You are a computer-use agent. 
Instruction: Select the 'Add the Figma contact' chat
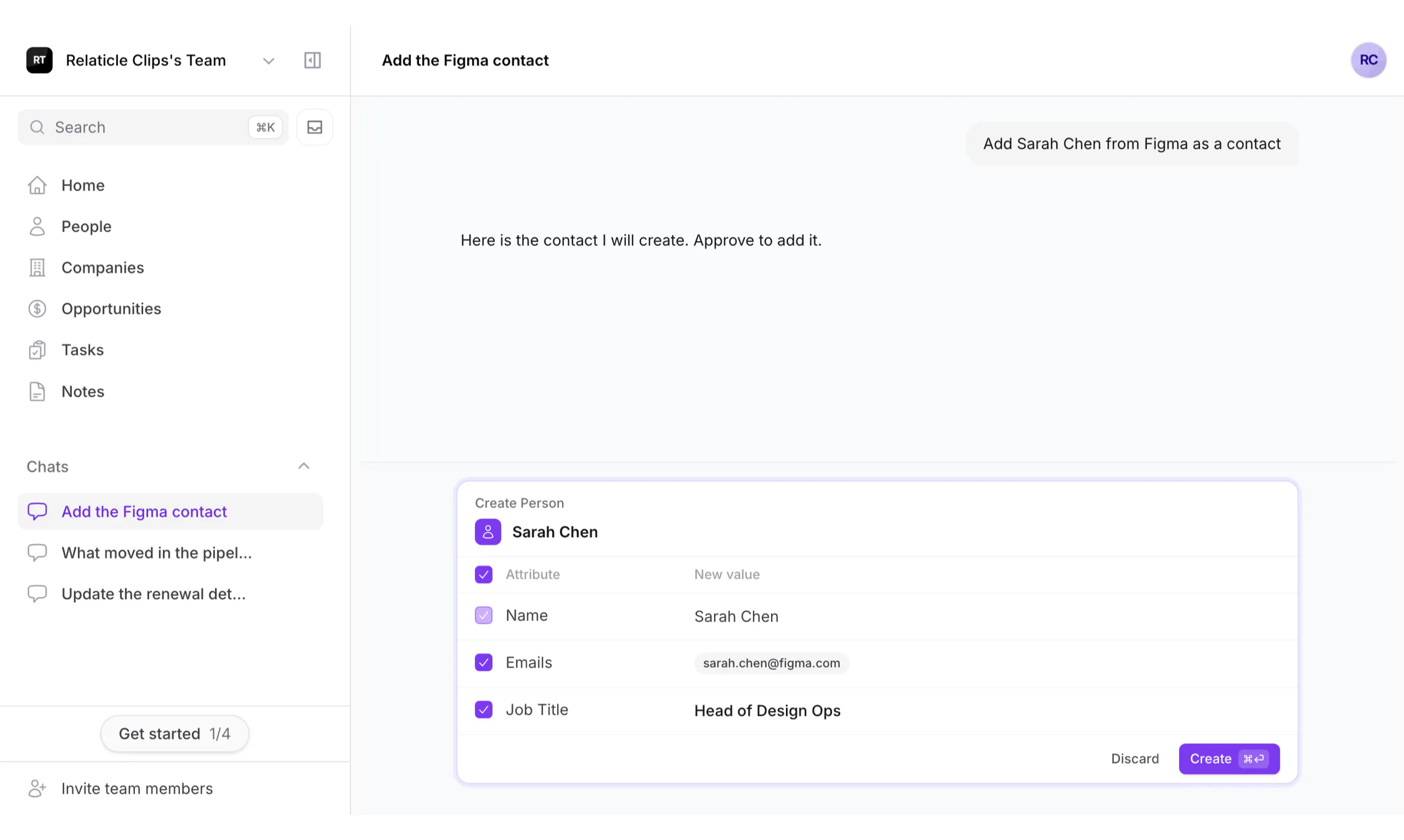170,511
